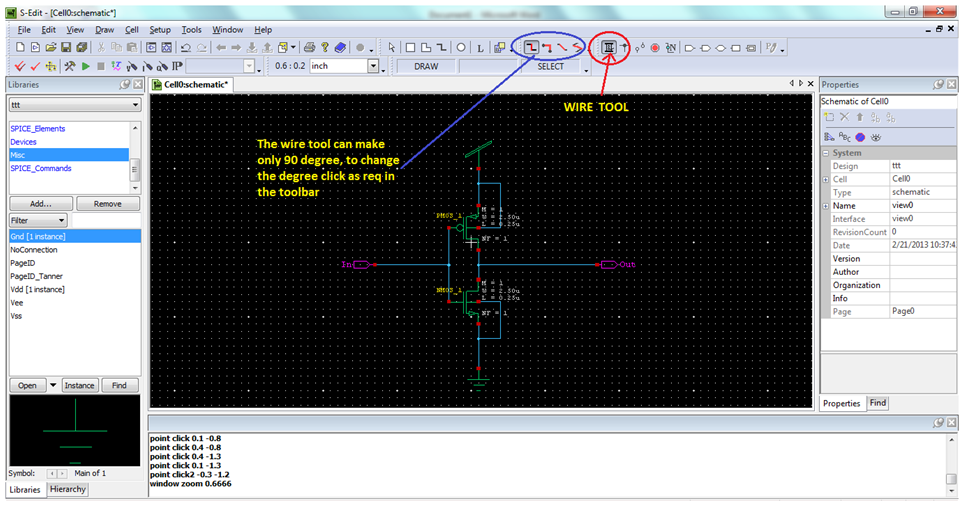Click the red double checkmark design check icon
968x506 pixels.
(x=20, y=66)
